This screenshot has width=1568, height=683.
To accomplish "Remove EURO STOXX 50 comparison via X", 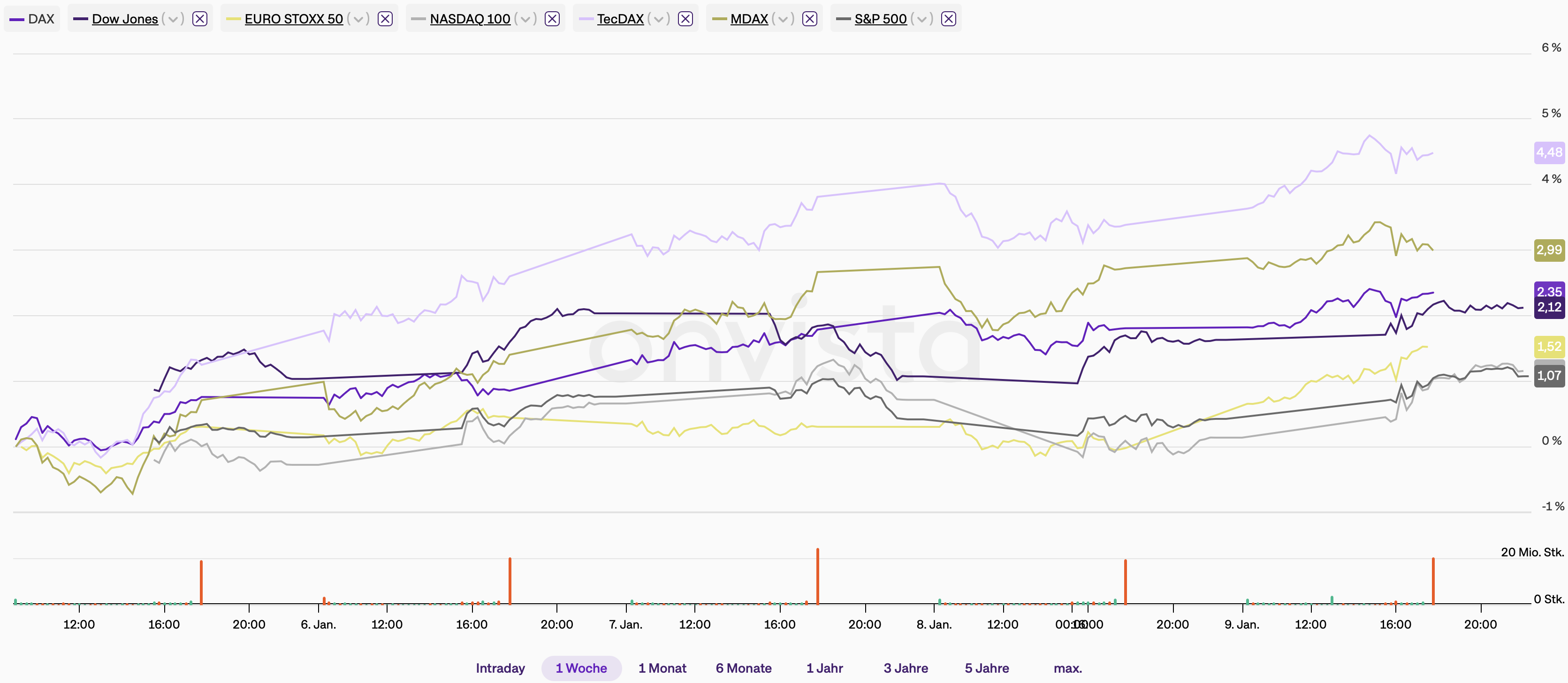I will click(385, 19).
